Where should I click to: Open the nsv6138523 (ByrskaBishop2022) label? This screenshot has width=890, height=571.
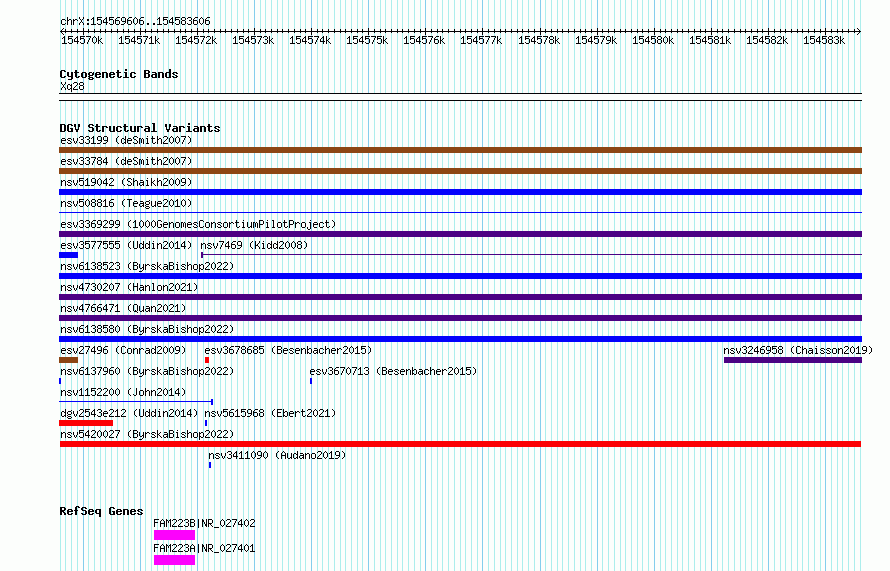tap(147, 266)
